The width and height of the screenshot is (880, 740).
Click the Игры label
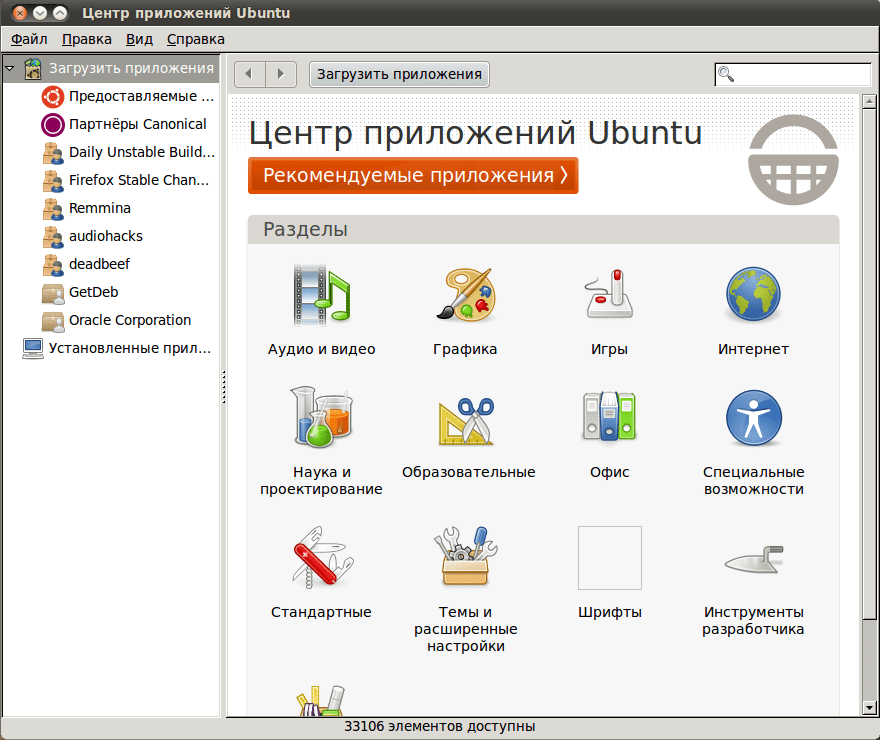click(609, 349)
